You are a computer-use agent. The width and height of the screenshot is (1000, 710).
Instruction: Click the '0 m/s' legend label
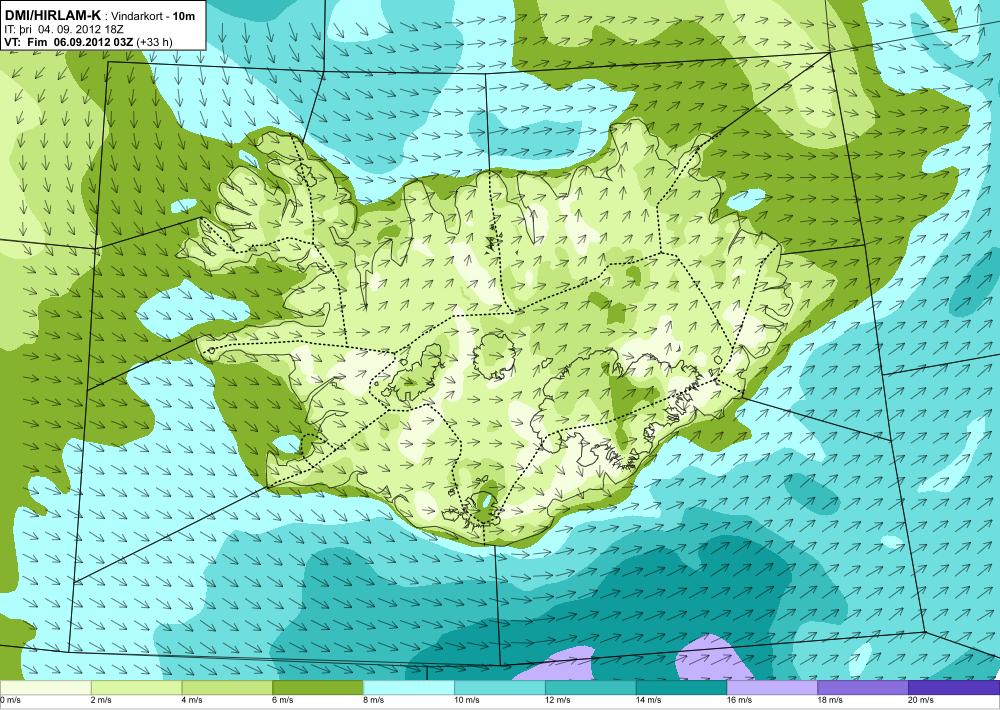click(x=11, y=700)
